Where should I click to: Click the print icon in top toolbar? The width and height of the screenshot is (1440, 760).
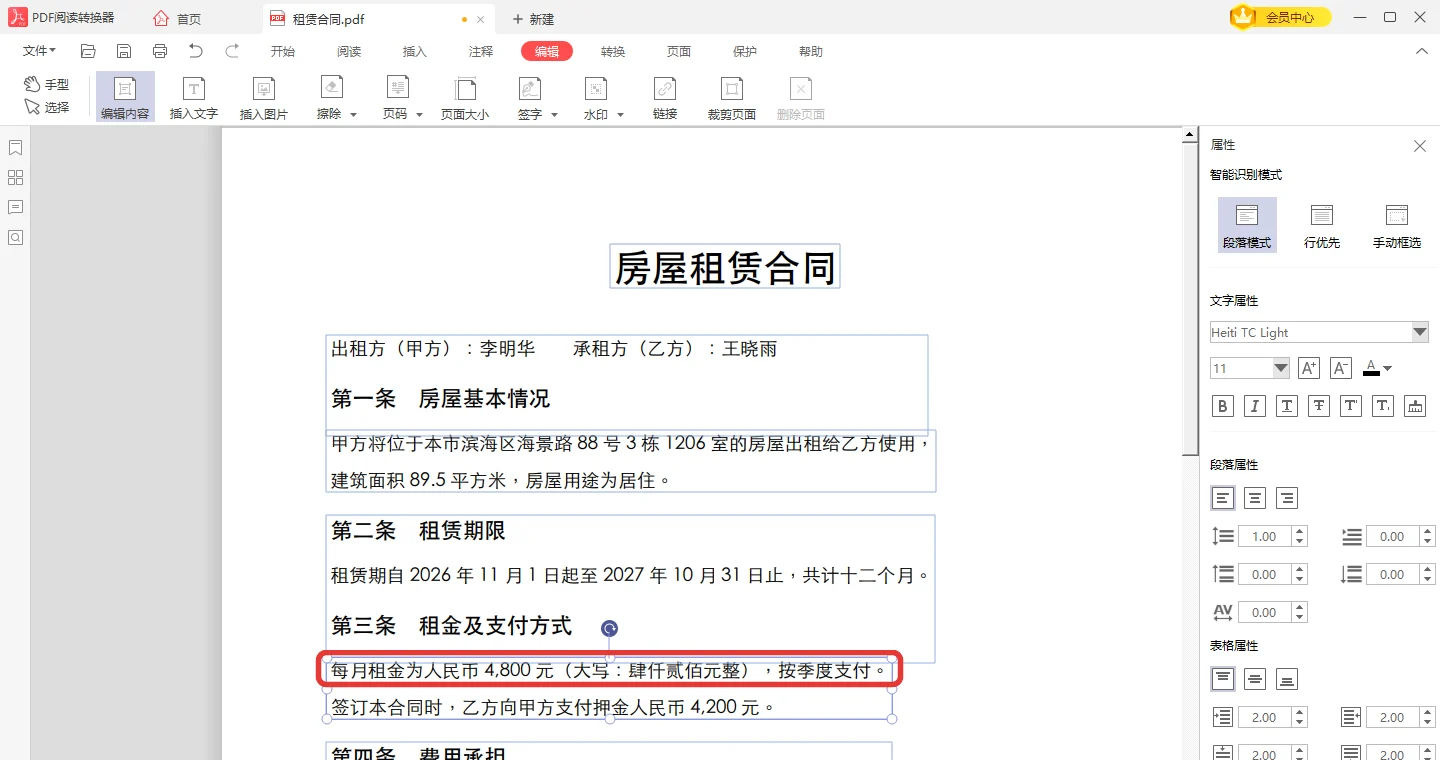coord(160,51)
